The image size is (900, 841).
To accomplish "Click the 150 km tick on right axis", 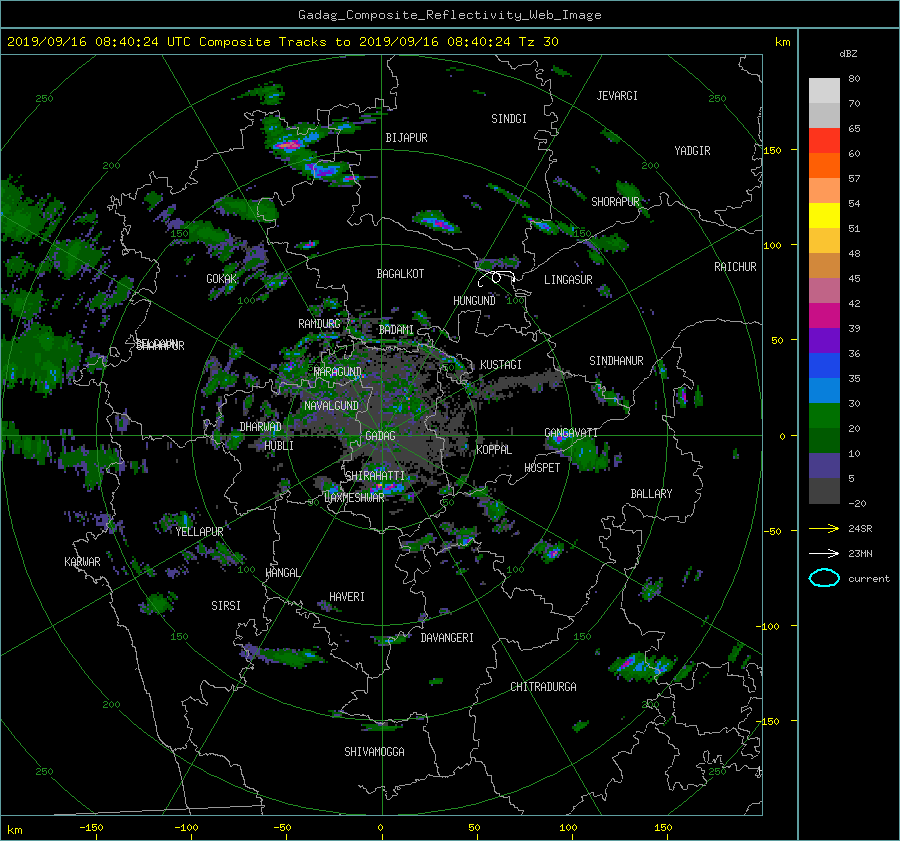I will click(x=772, y=150).
